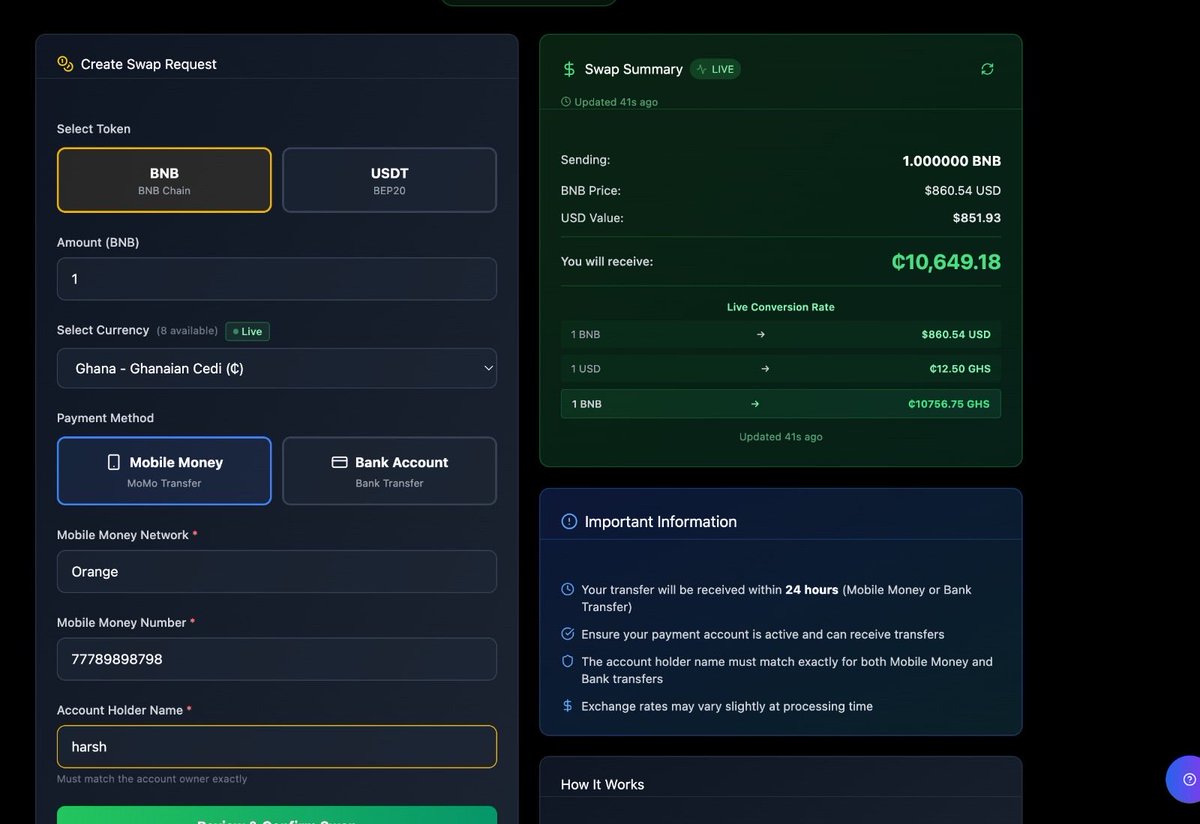The image size is (1200, 824).
Task: Click the info icon beside Important Information
Action: coord(569,521)
